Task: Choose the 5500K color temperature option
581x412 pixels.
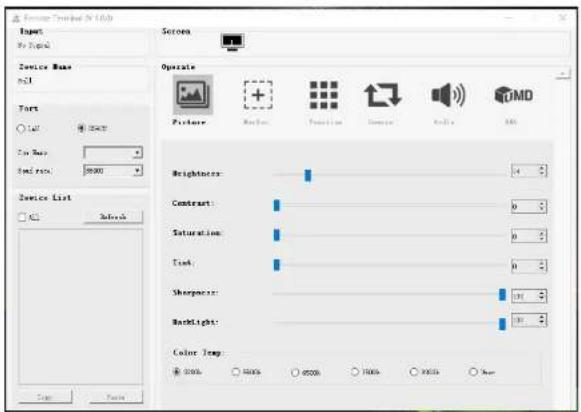Action: point(236,371)
